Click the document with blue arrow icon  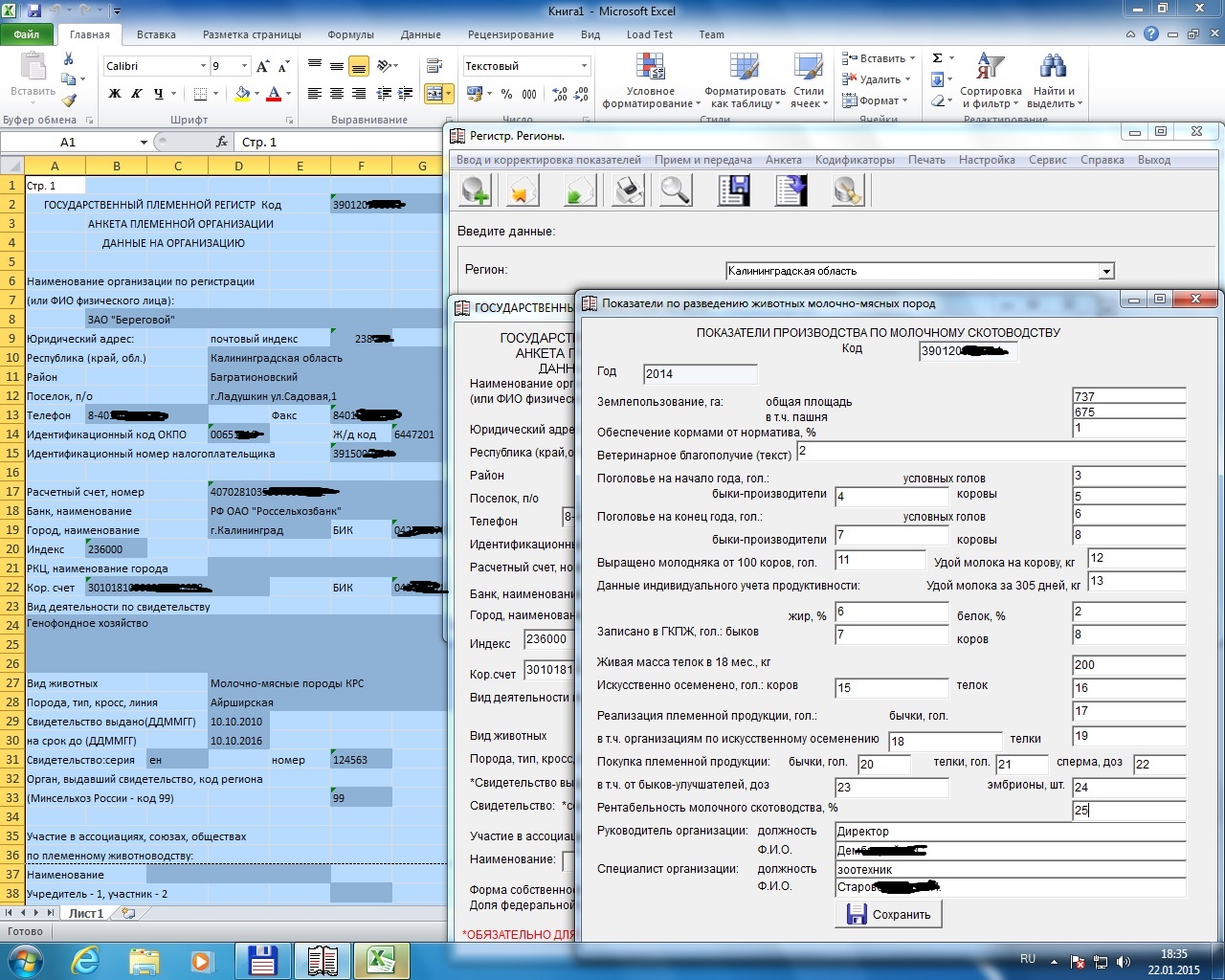[791, 190]
